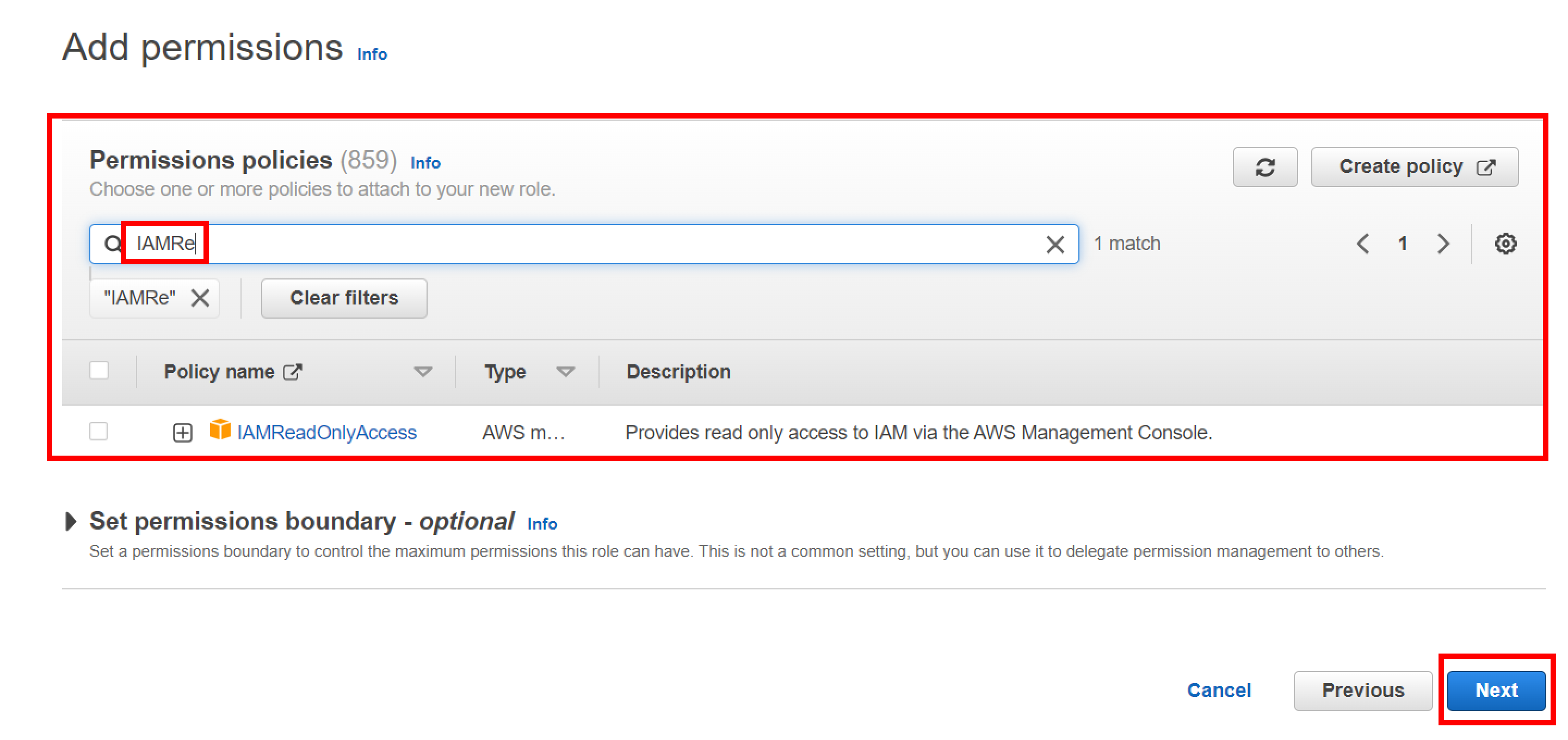The width and height of the screenshot is (1568, 740).
Task: Clear search text with the X icon
Action: click(1055, 245)
